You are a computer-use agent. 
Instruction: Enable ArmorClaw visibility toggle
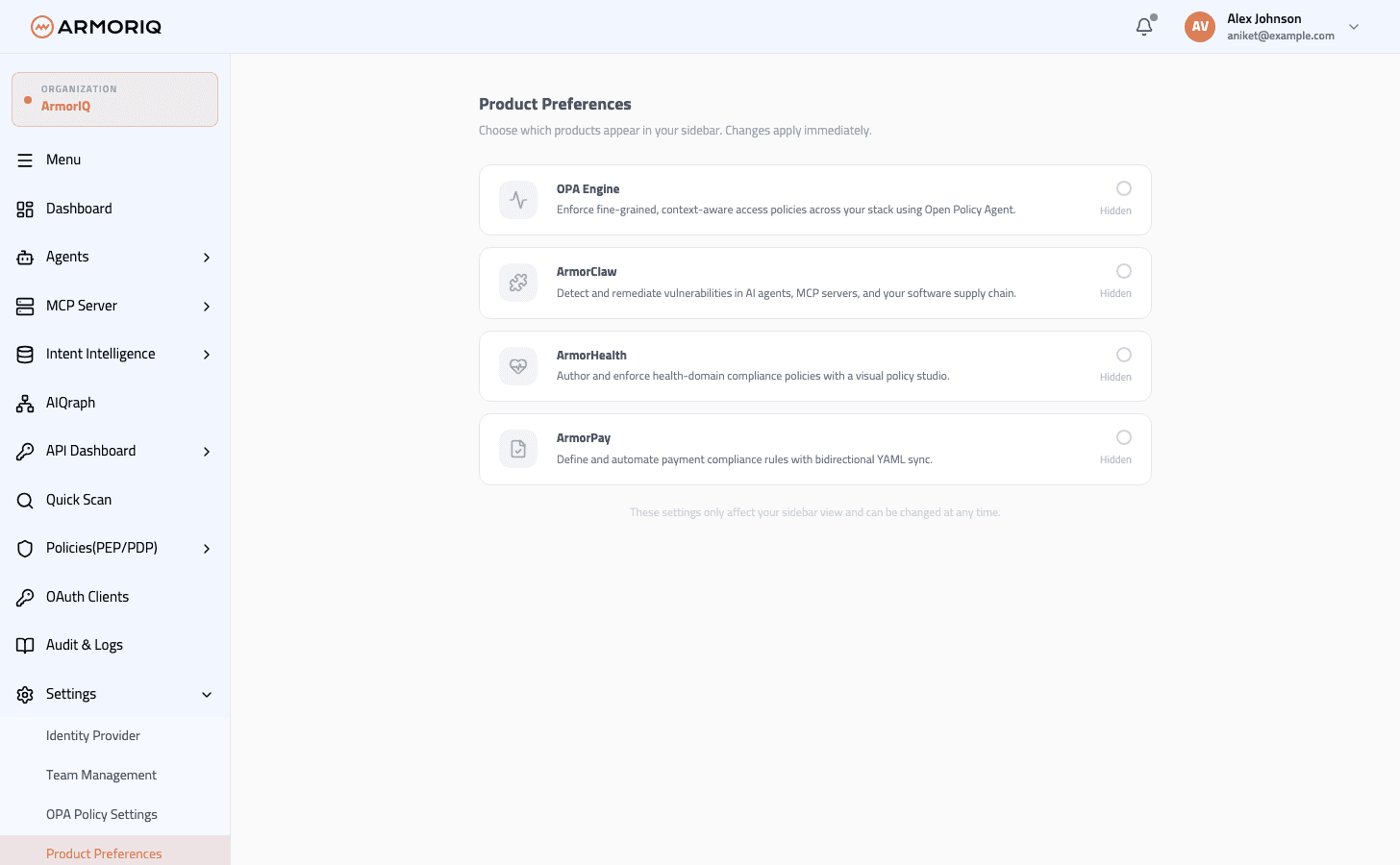(1124, 271)
